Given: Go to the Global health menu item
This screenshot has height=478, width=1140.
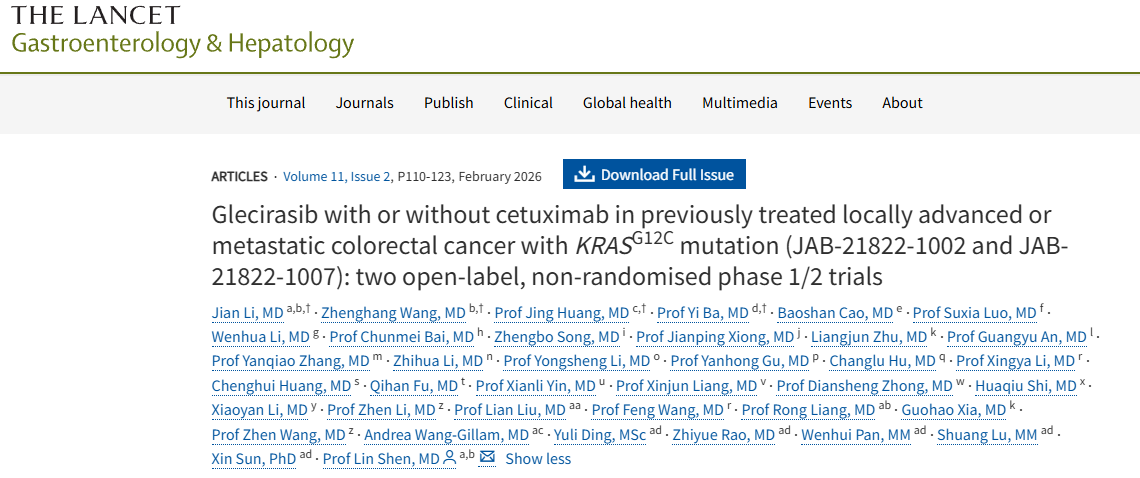Looking at the screenshot, I should [627, 103].
